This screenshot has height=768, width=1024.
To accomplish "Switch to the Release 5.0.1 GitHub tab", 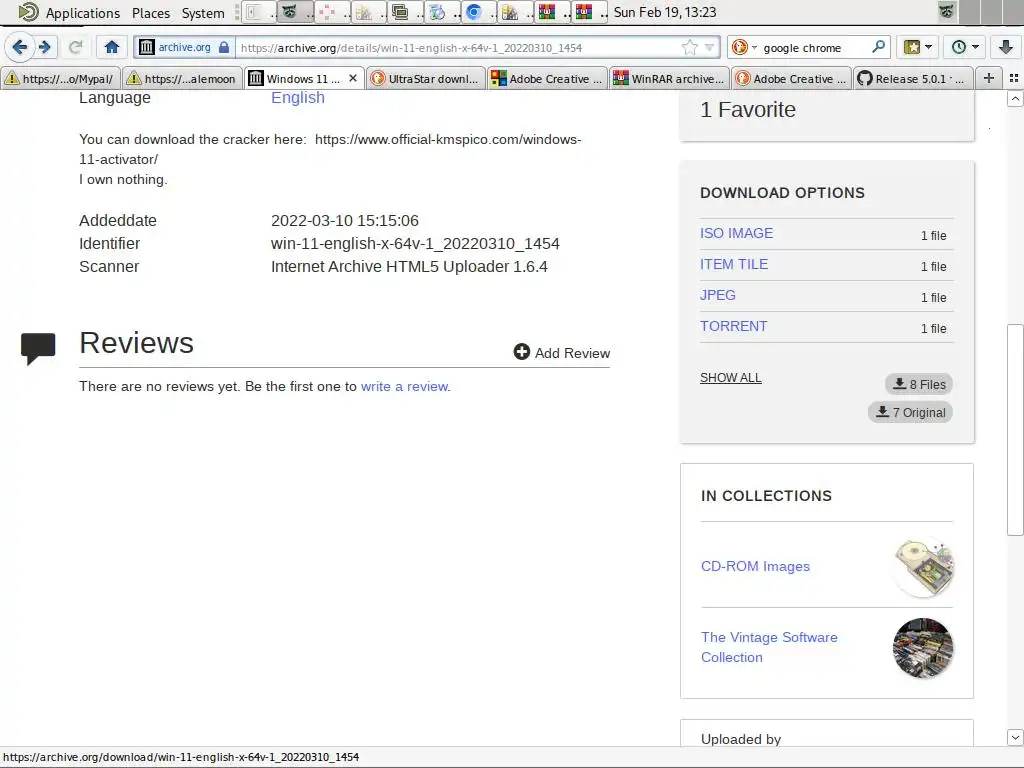I will pos(913,78).
